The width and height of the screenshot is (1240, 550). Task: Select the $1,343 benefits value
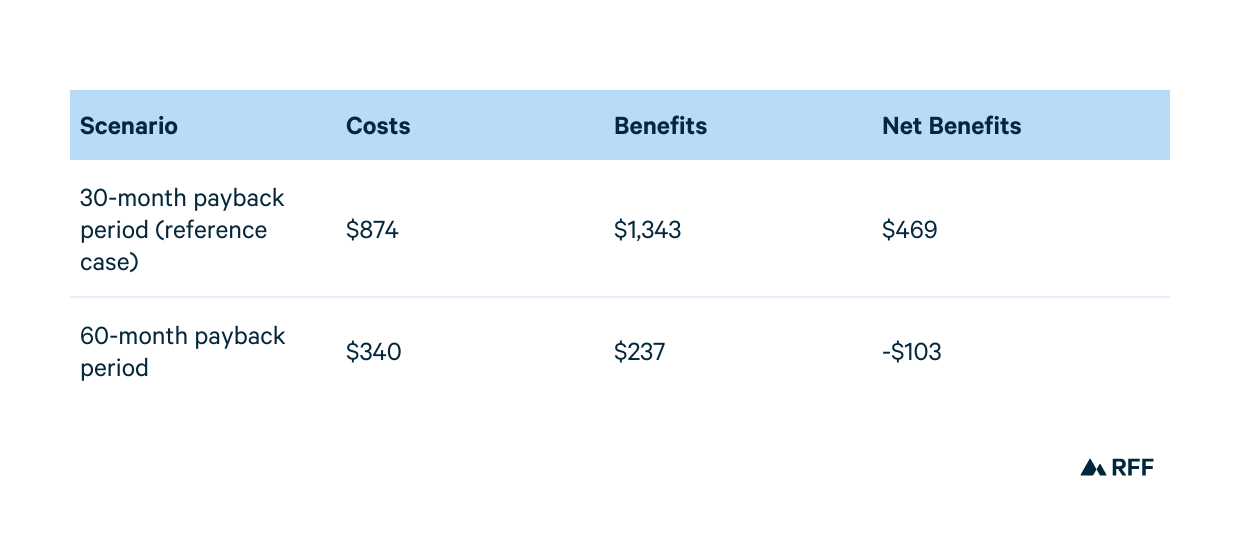647,231
